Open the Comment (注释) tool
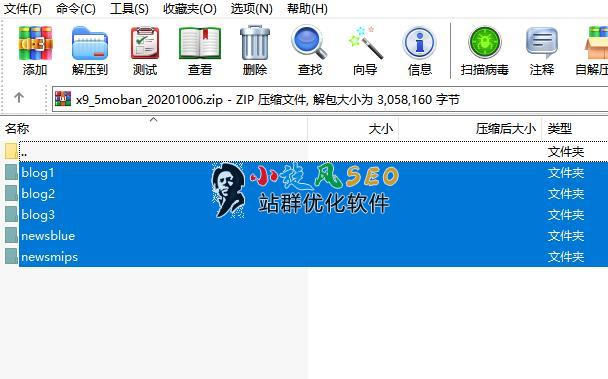Image resolution: width=608 pixels, height=379 pixels. 542,43
